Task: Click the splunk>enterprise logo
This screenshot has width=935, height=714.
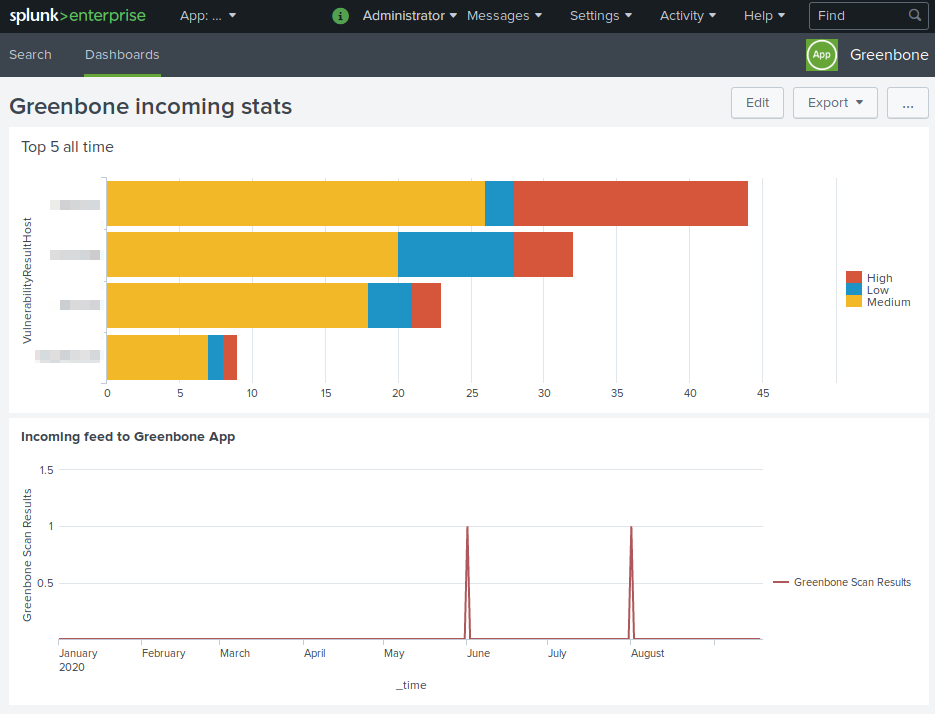Action: tap(77, 16)
